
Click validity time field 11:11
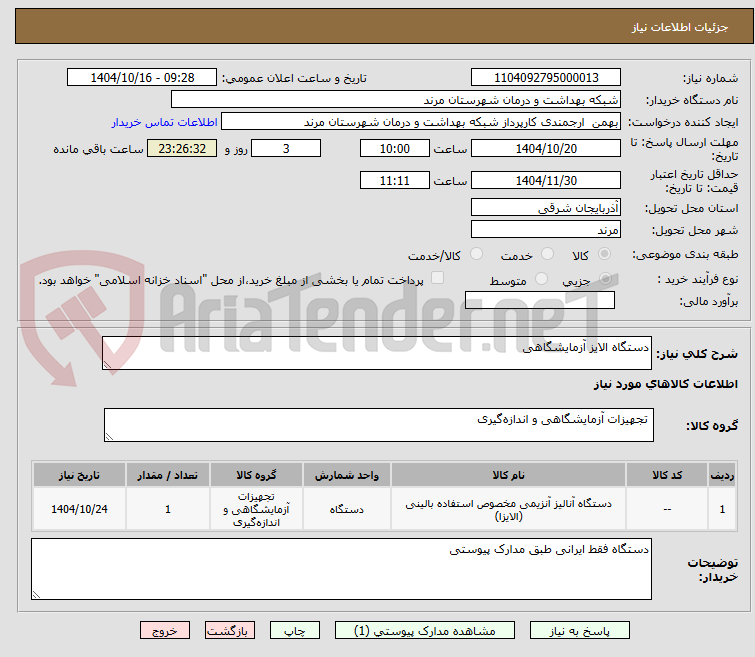tap(395, 181)
